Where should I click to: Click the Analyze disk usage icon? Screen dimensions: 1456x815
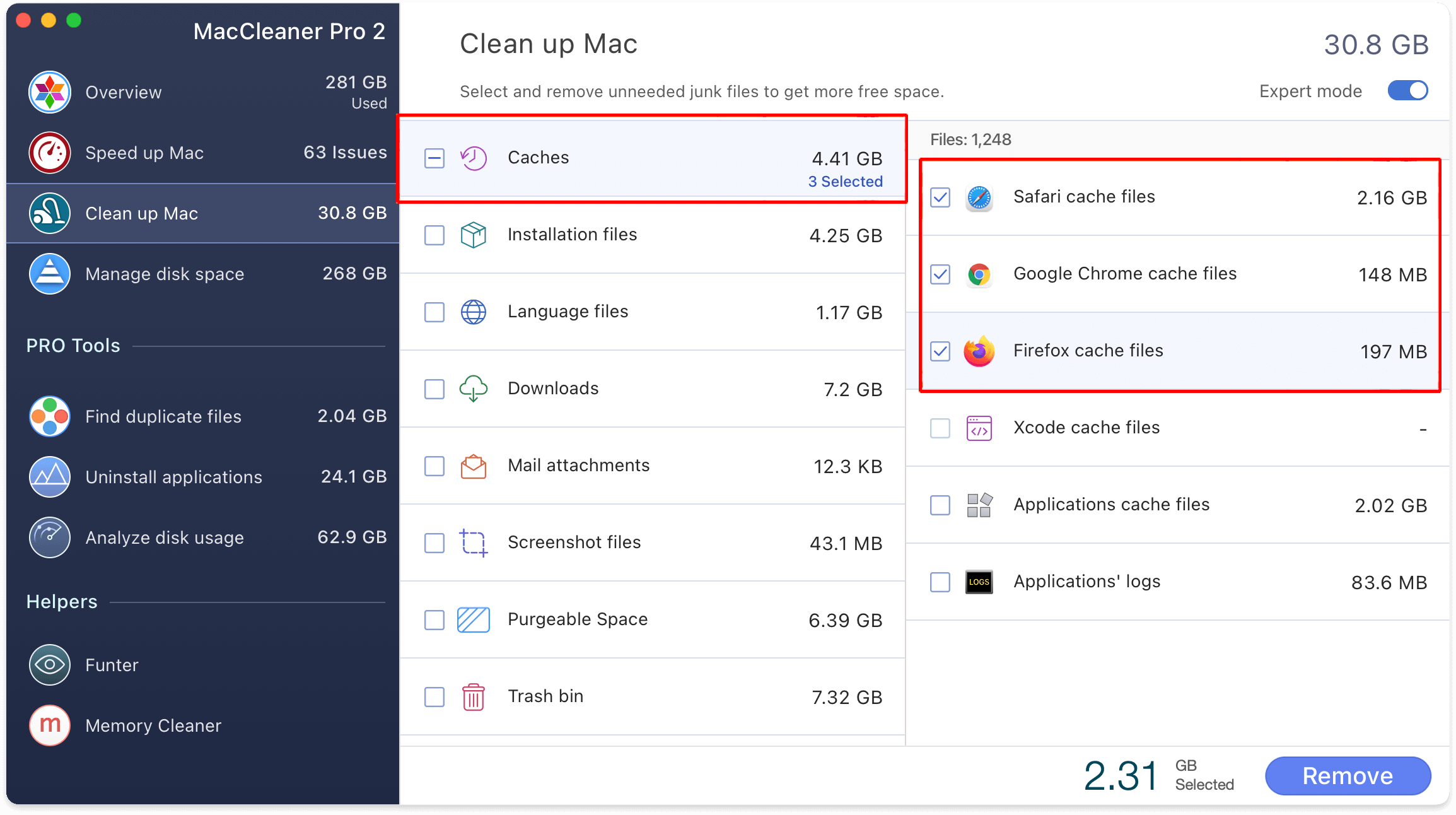tap(49, 537)
